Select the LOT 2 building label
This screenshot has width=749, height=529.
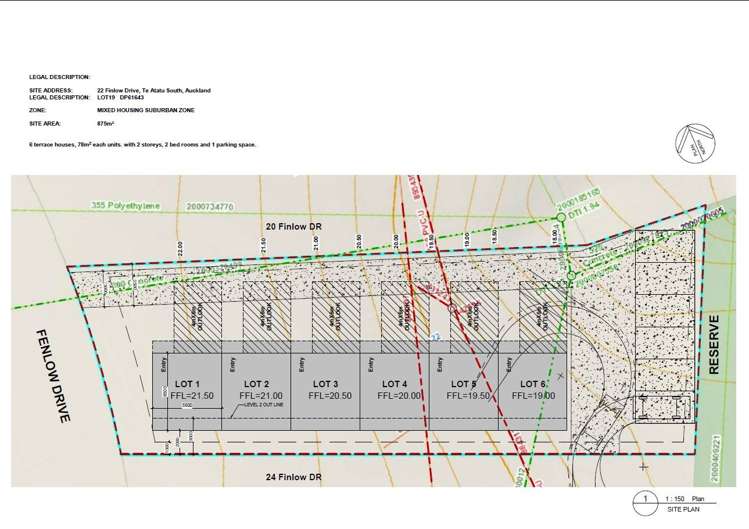pyautogui.click(x=256, y=384)
